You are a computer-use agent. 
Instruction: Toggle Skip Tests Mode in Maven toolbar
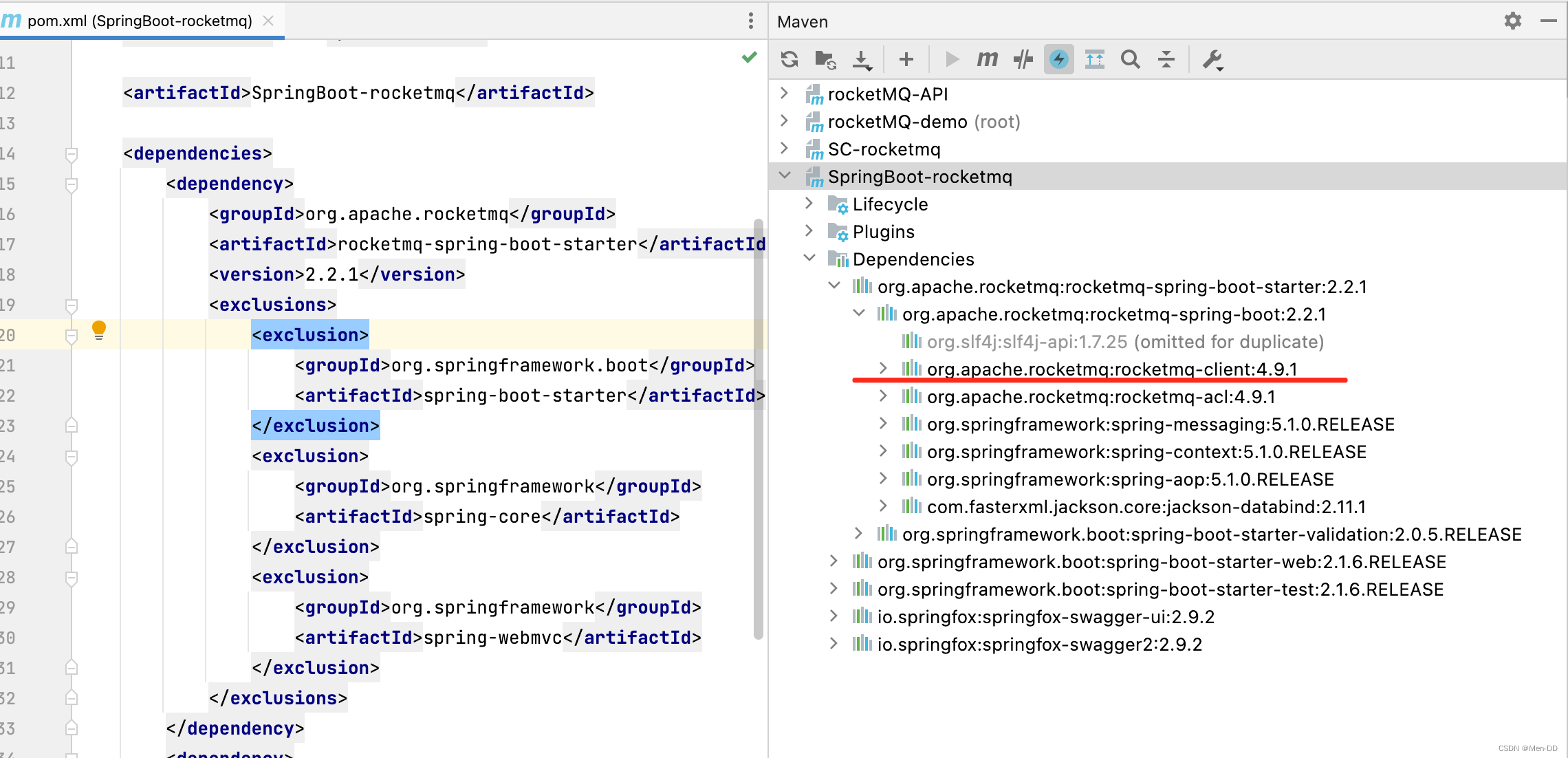[1059, 60]
